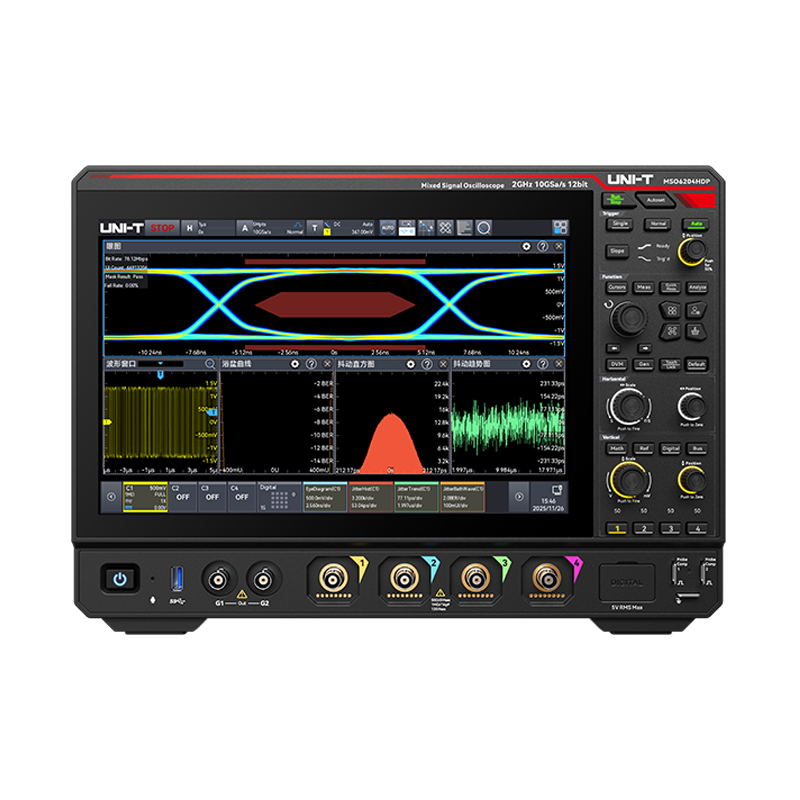800x800 pixels.
Task: Toggle channel C2 on
Action: pos(183,495)
